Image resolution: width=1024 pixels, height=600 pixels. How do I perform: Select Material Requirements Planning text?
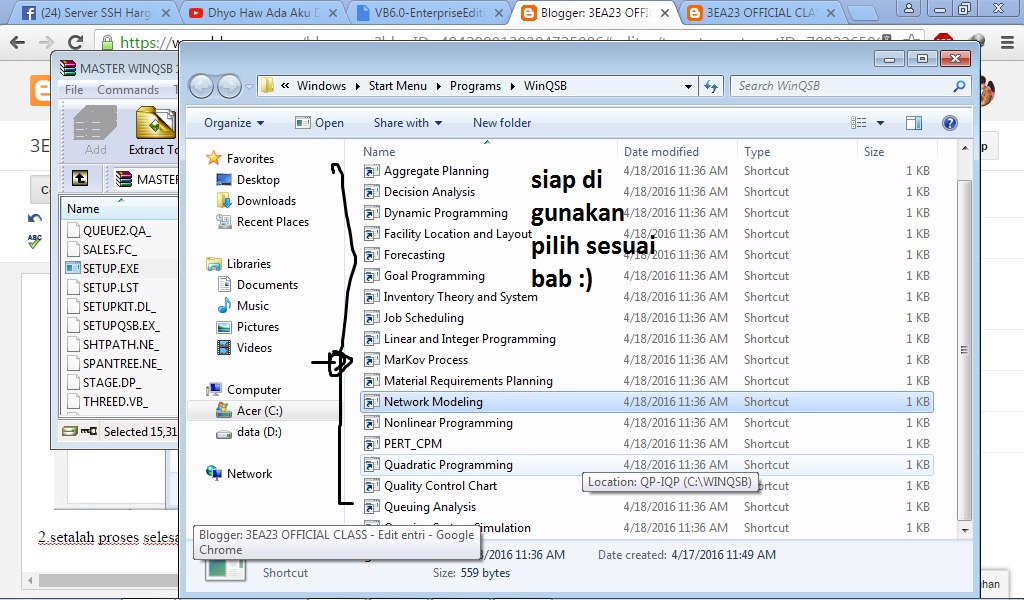468,381
